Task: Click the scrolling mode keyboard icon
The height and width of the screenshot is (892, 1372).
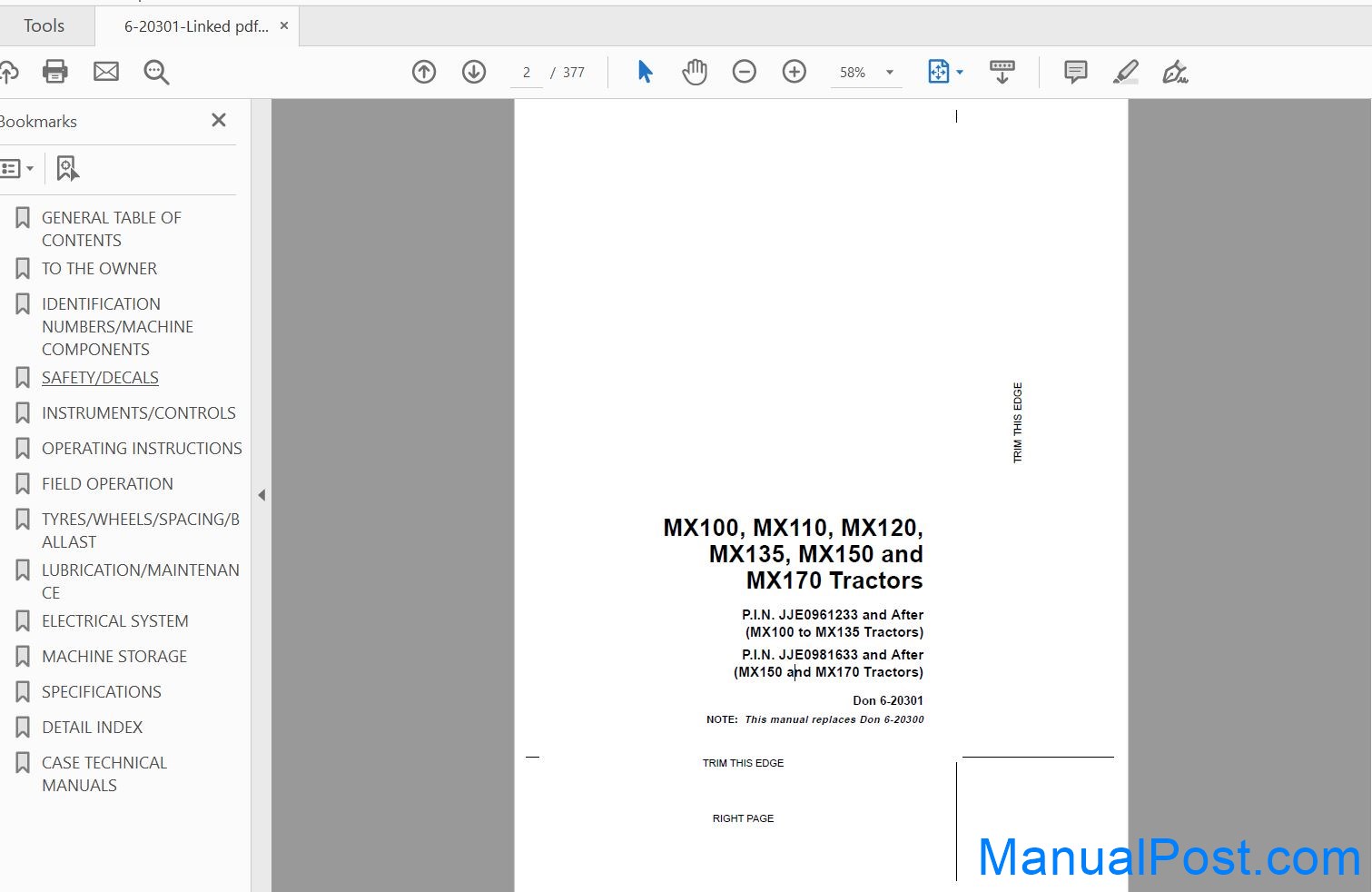Action: click(1002, 72)
